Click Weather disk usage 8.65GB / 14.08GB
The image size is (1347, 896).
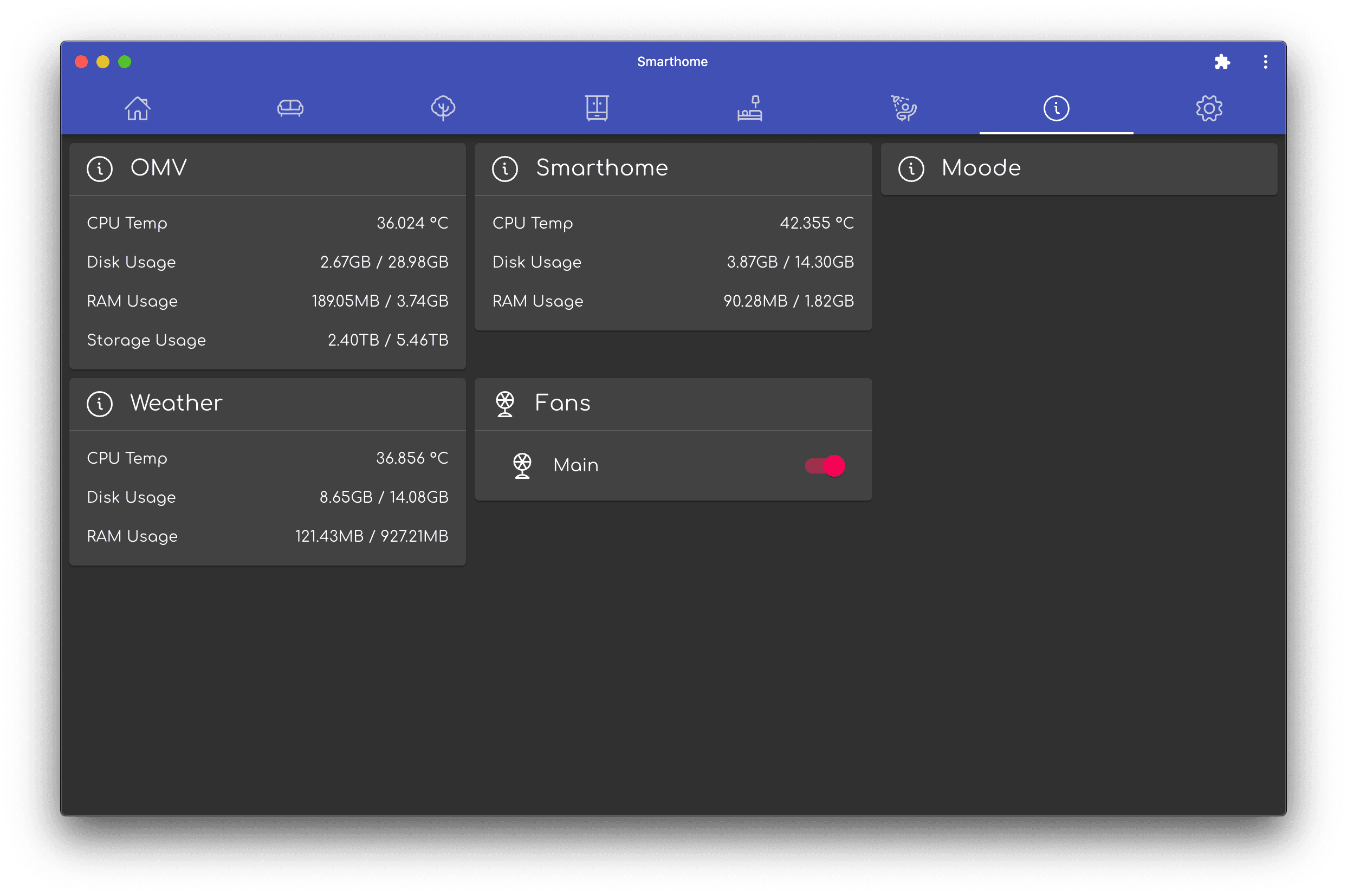[x=384, y=497]
